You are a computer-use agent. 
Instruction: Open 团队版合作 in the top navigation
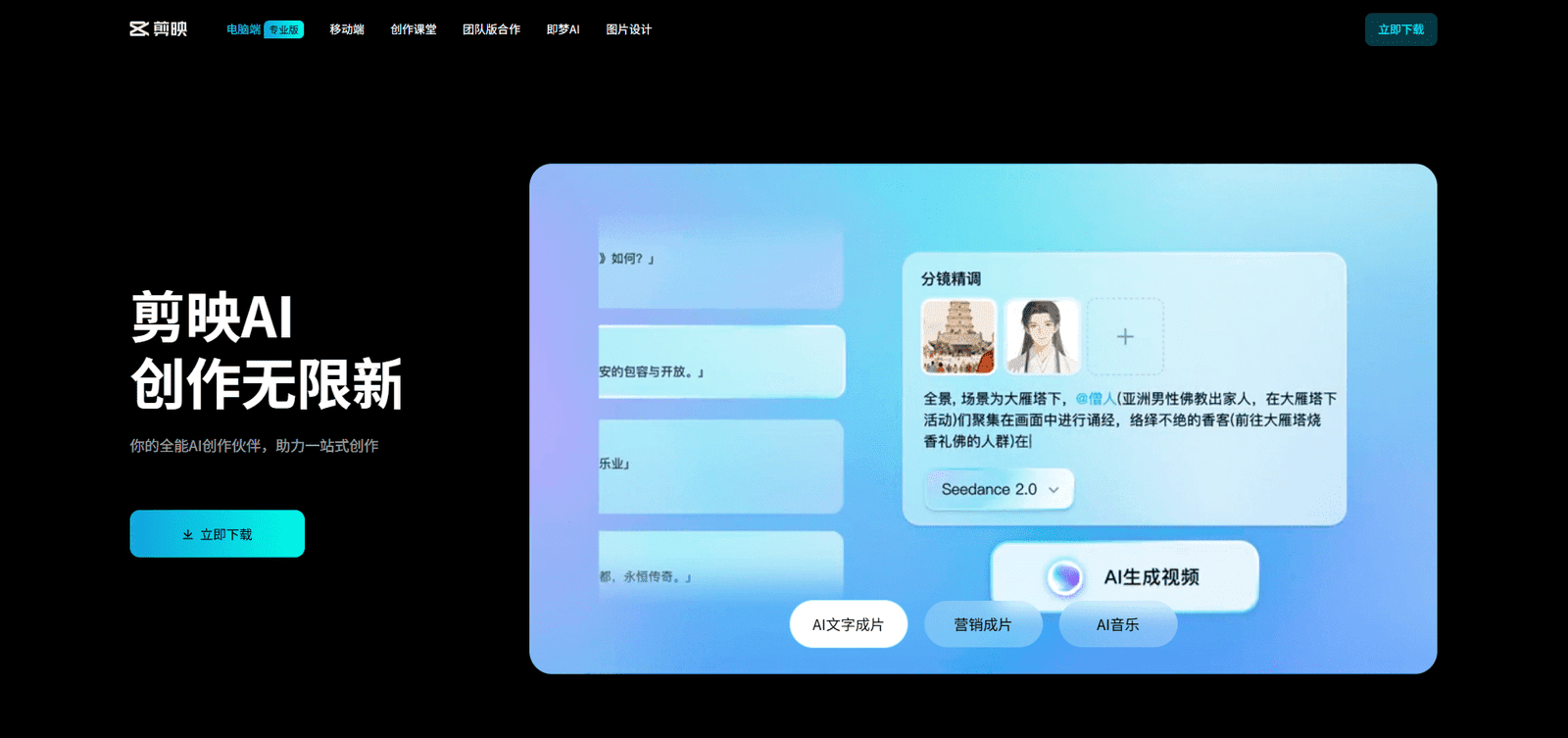pyautogui.click(x=492, y=29)
